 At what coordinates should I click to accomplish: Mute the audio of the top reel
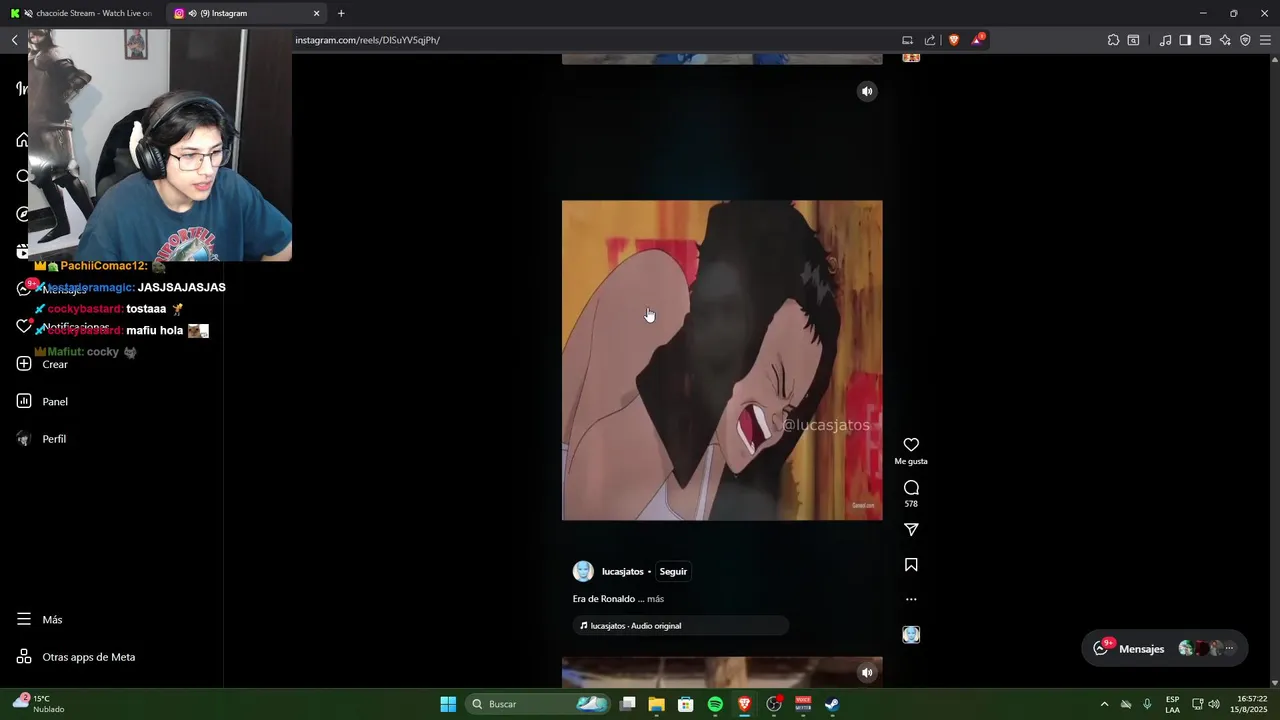click(x=867, y=91)
